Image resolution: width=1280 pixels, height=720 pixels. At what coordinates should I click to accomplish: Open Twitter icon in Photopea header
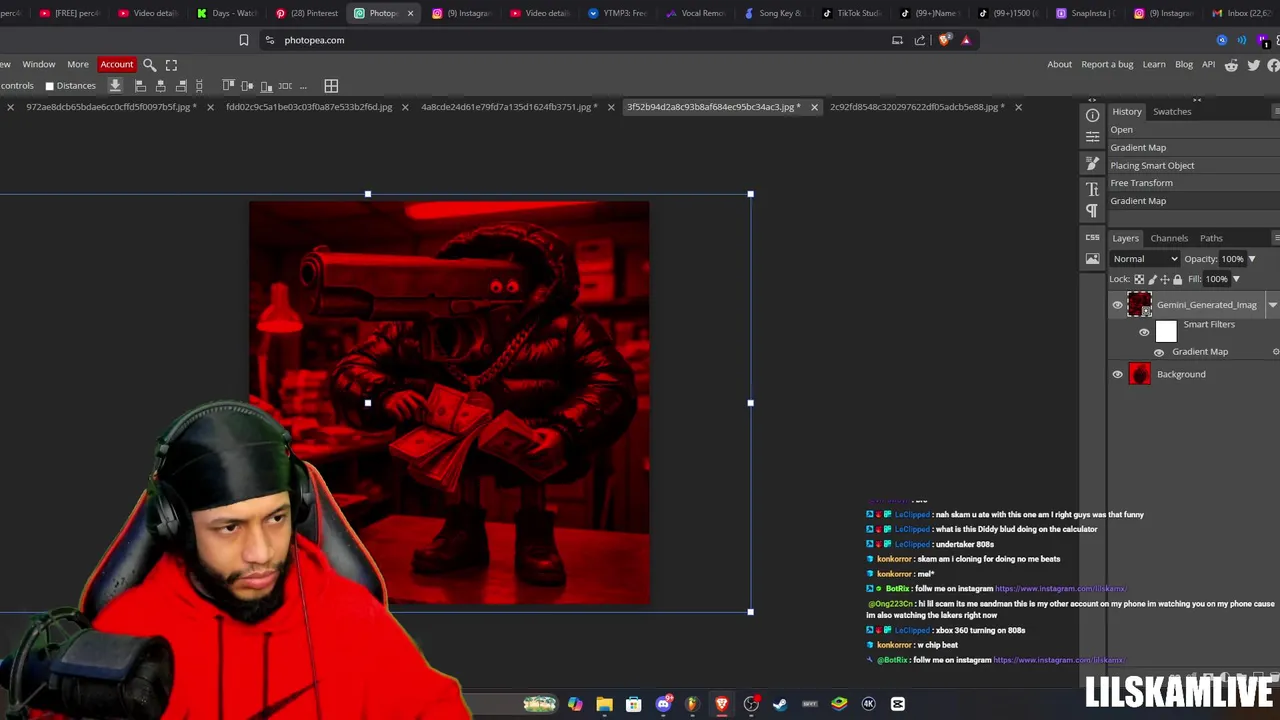[1253, 65]
